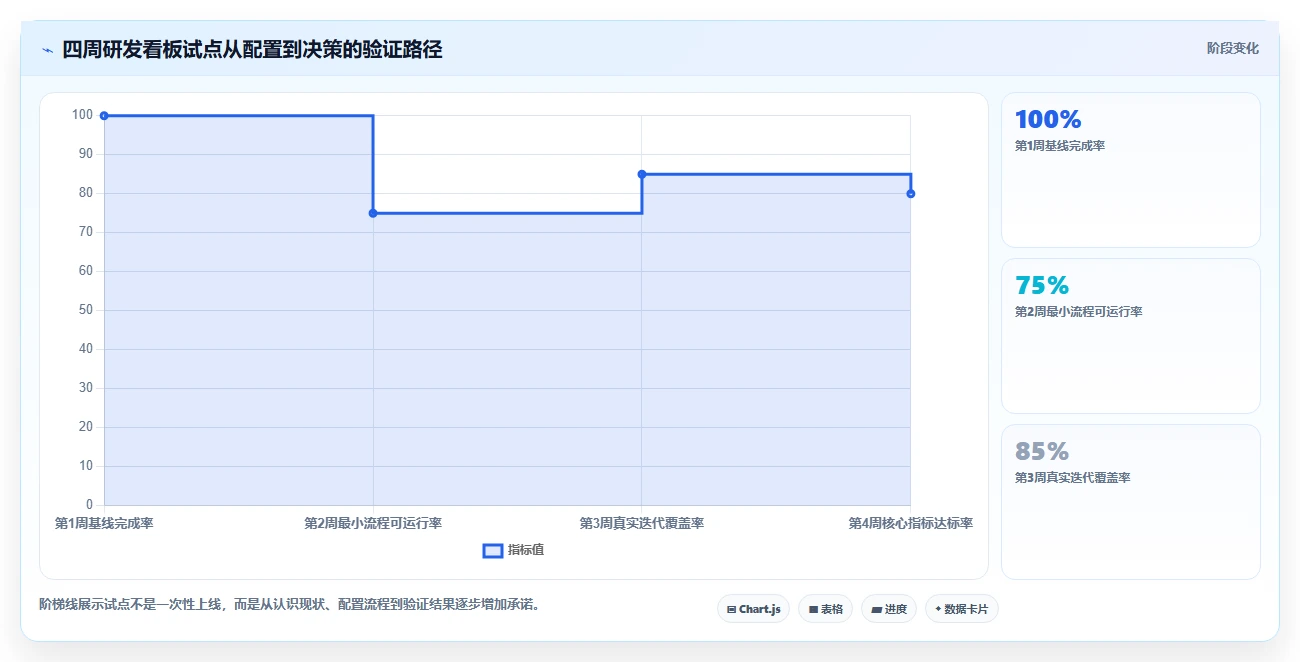Image resolution: width=1300 pixels, height=662 pixels.
Task: Click the 85% value text
Action: click(x=1042, y=452)
